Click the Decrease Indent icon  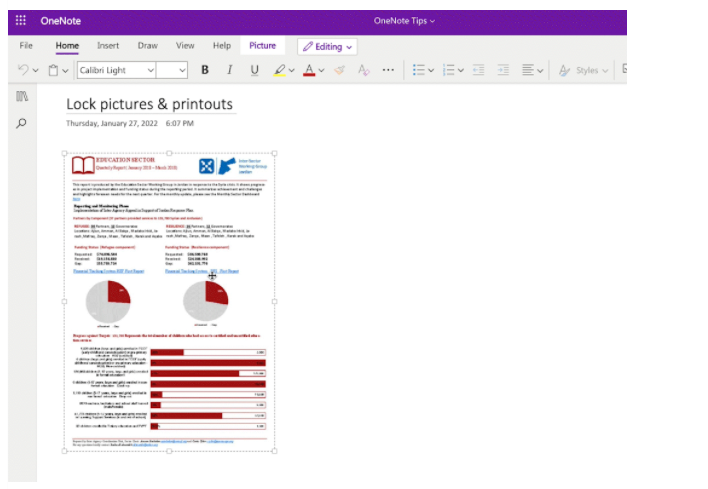click(479, 70)
